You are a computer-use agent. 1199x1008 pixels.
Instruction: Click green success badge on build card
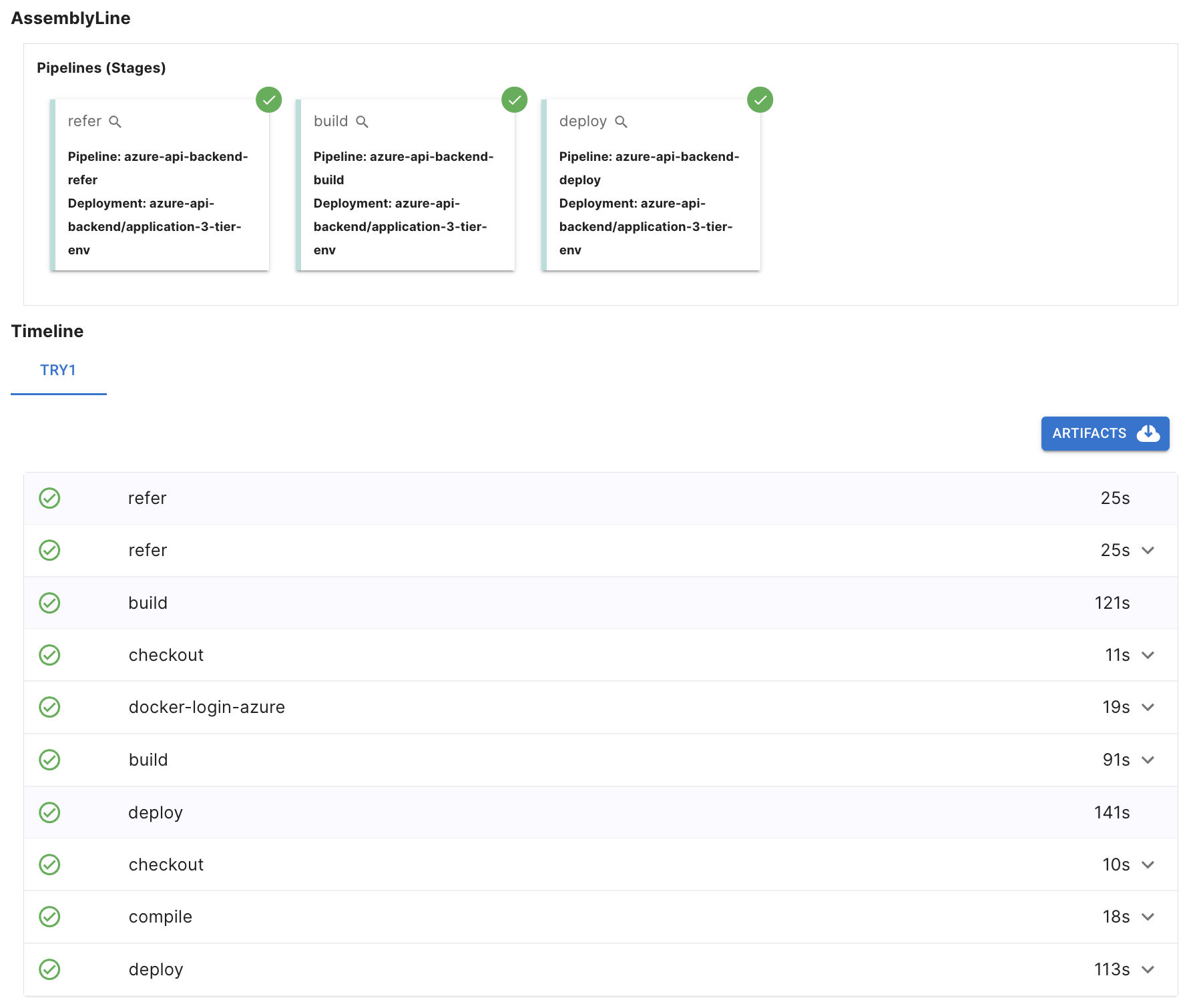point(514,100)
